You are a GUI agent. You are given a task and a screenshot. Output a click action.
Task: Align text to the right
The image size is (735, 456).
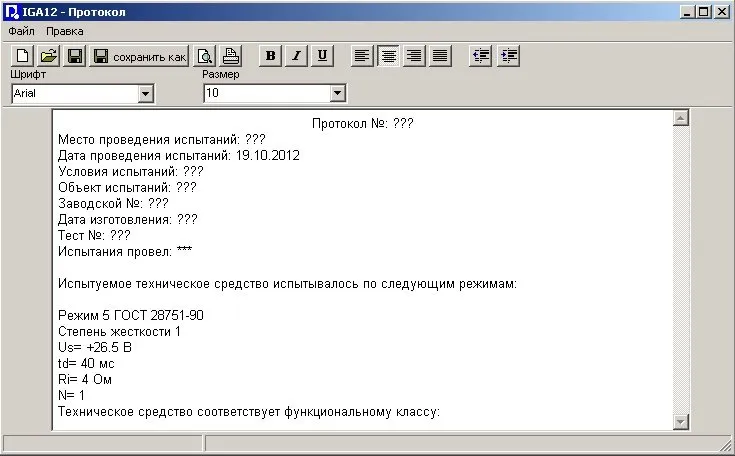[414, 56]
